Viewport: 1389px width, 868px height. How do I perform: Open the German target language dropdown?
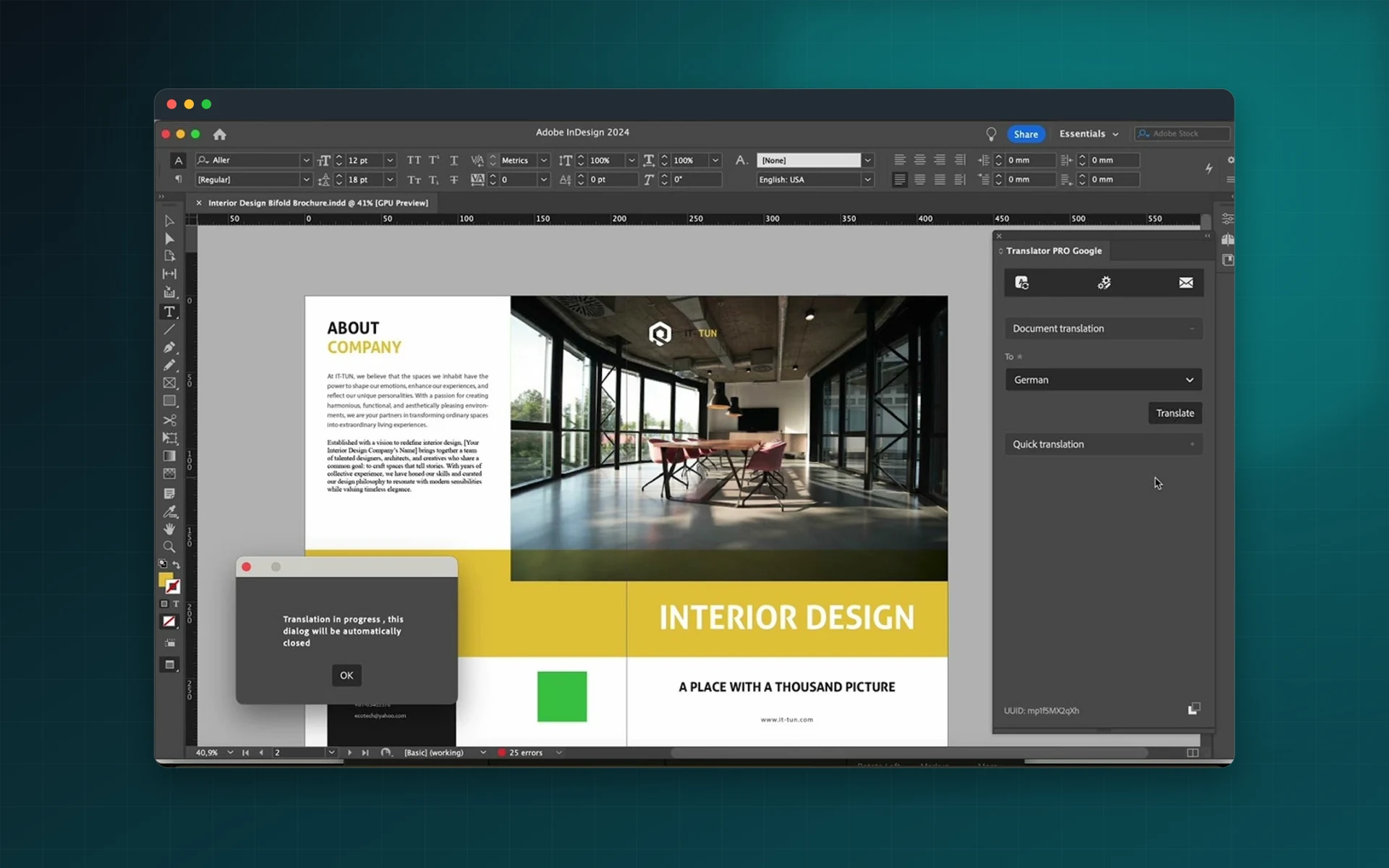pyautogui.click(x=1104, y=380)
